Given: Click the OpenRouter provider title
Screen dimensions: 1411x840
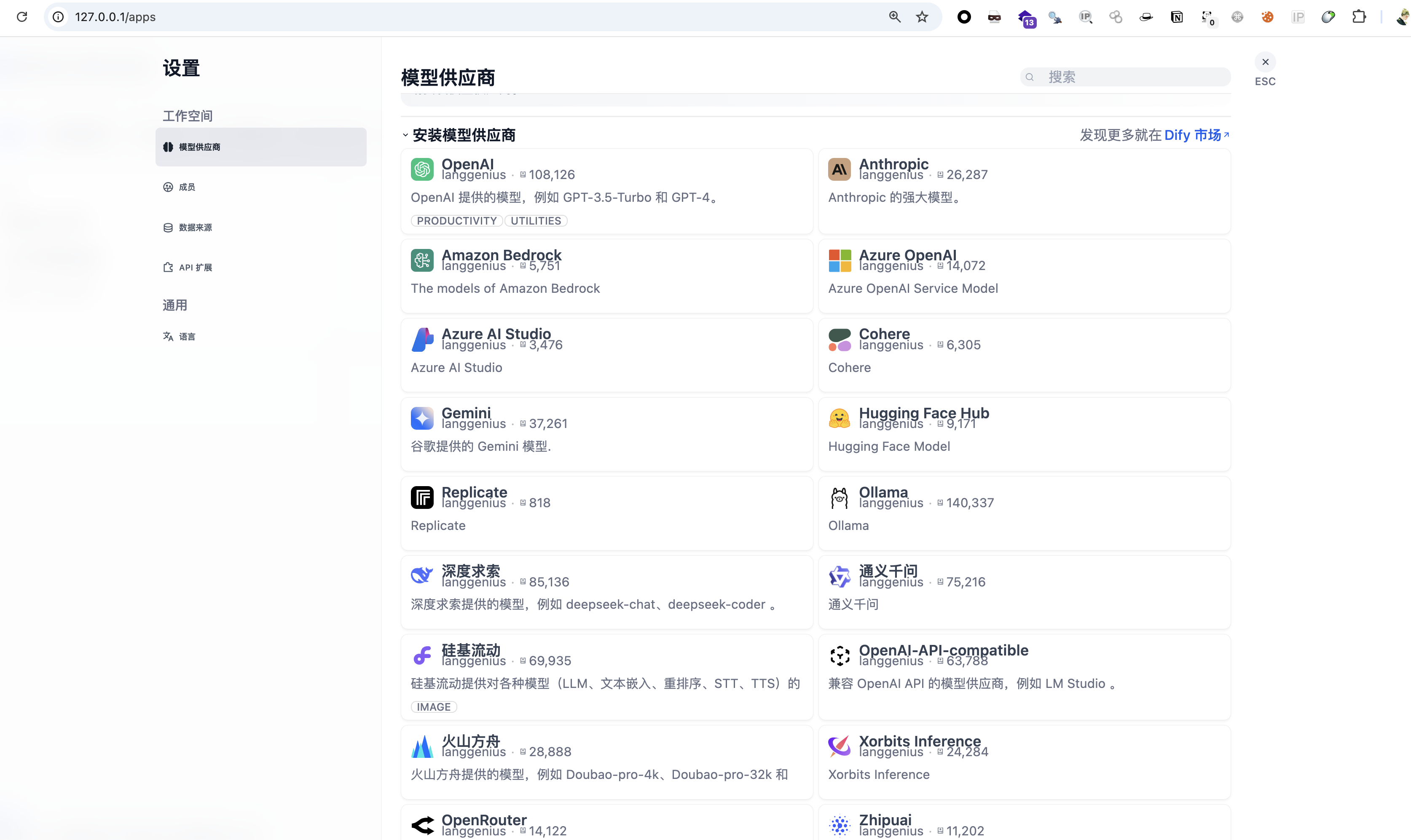Looking at the screenshot, I should [x=484, y=820].
